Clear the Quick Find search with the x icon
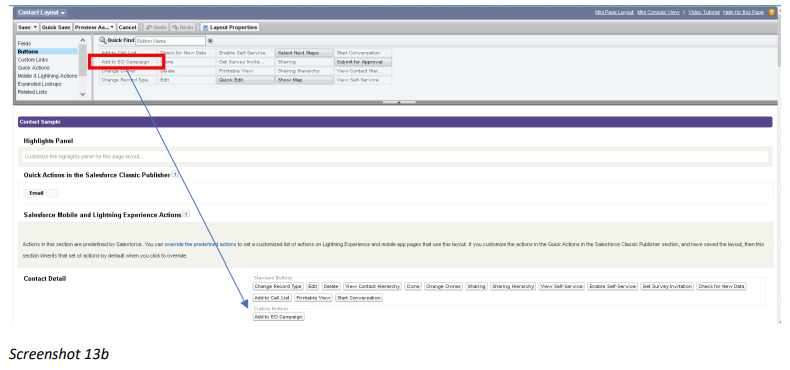This screenshot has height=370, width=790. coord(210,41)
